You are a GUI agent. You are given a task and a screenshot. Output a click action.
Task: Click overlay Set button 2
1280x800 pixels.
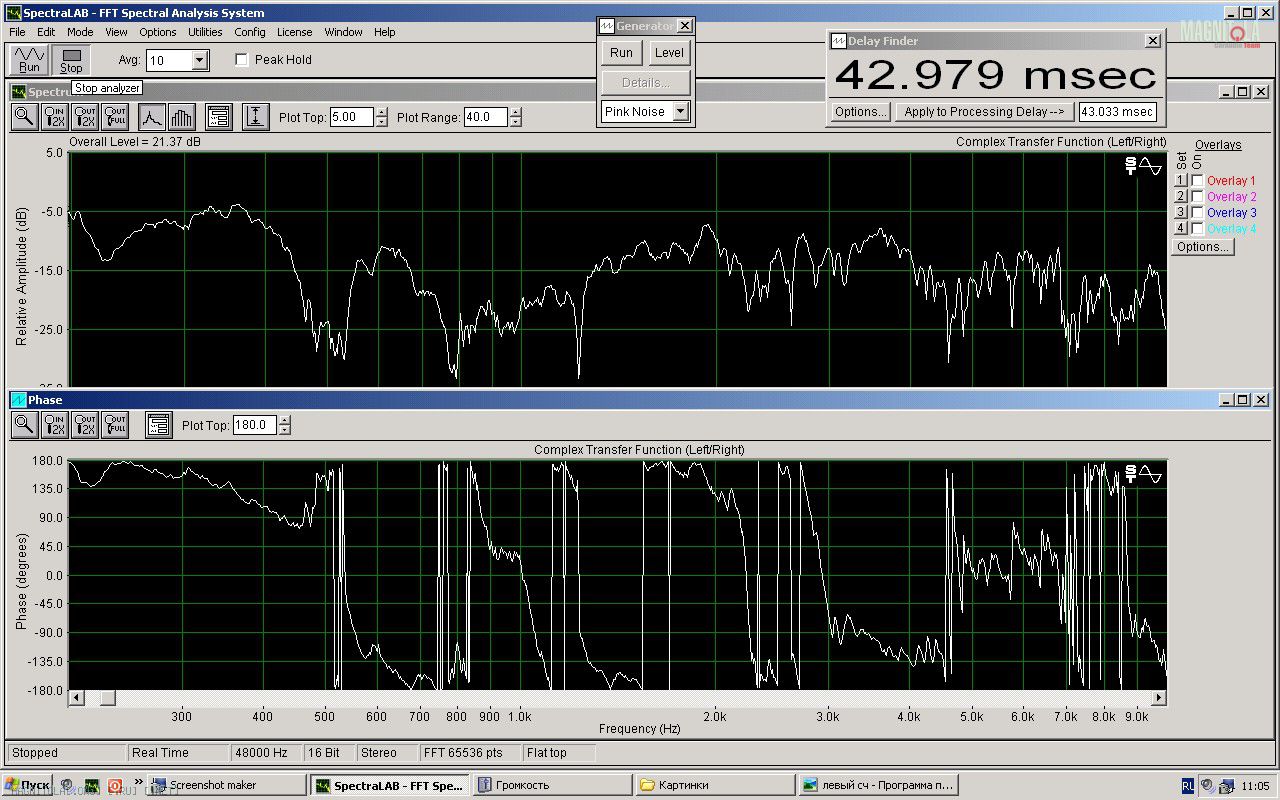point(1180,197)
